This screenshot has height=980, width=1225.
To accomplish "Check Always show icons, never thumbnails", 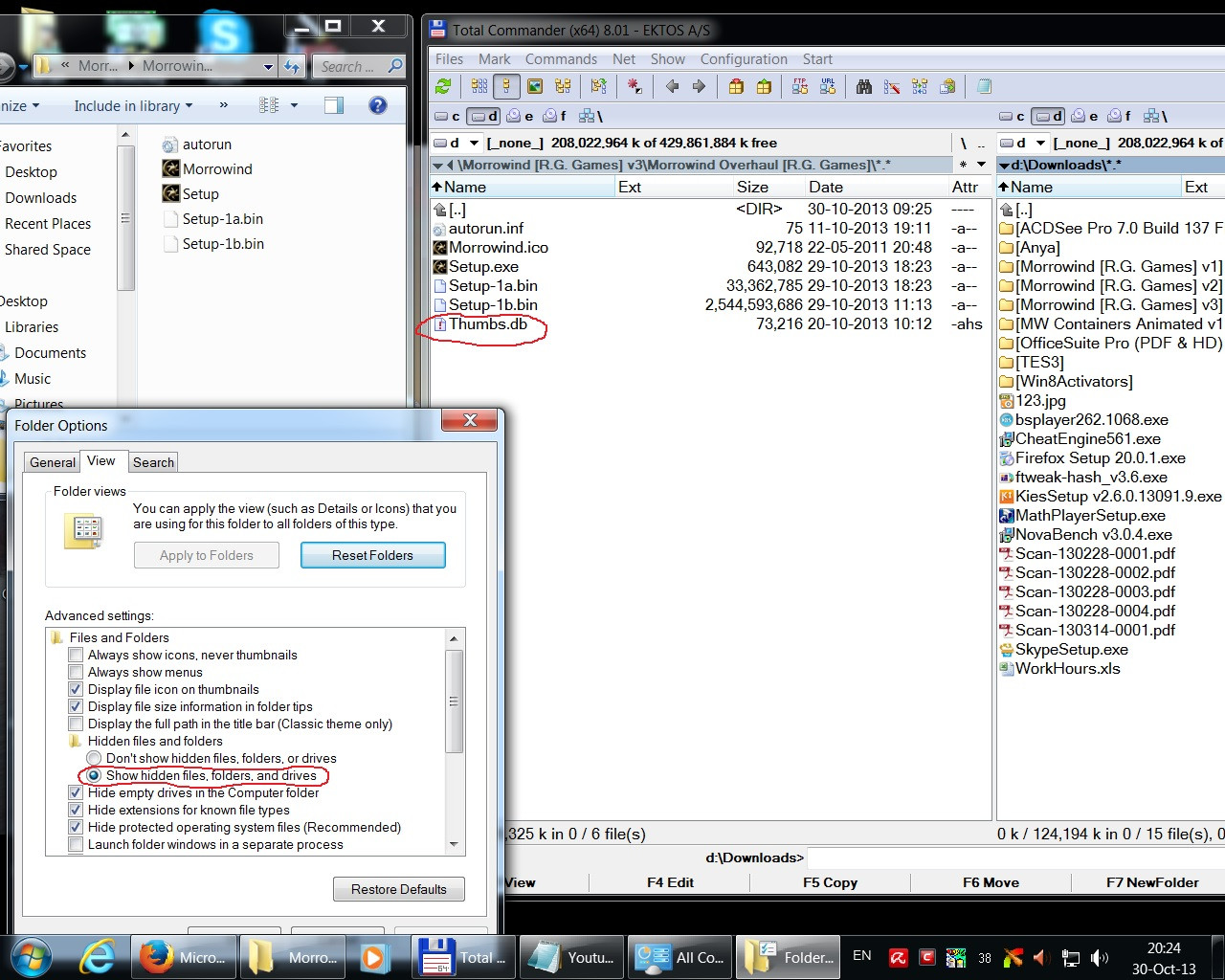I will pos(76,656).
